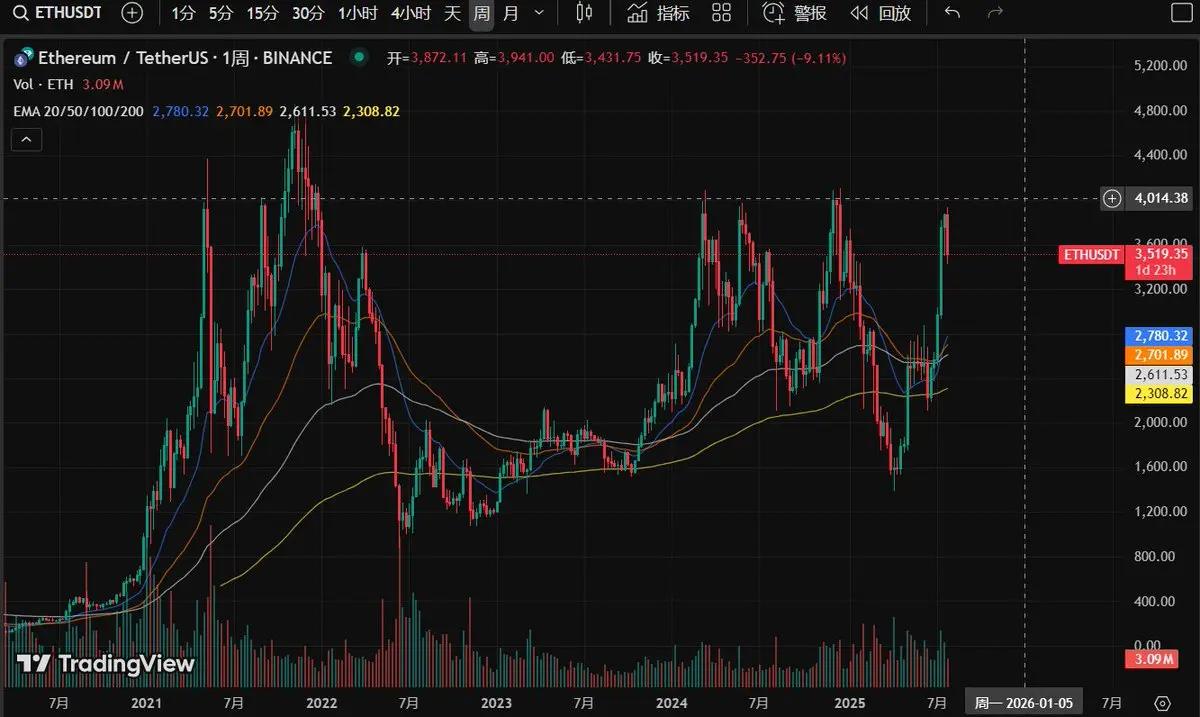
Task: Click the 2024 label on time axis
Action: pyautogui.click(x=673, y=703)
